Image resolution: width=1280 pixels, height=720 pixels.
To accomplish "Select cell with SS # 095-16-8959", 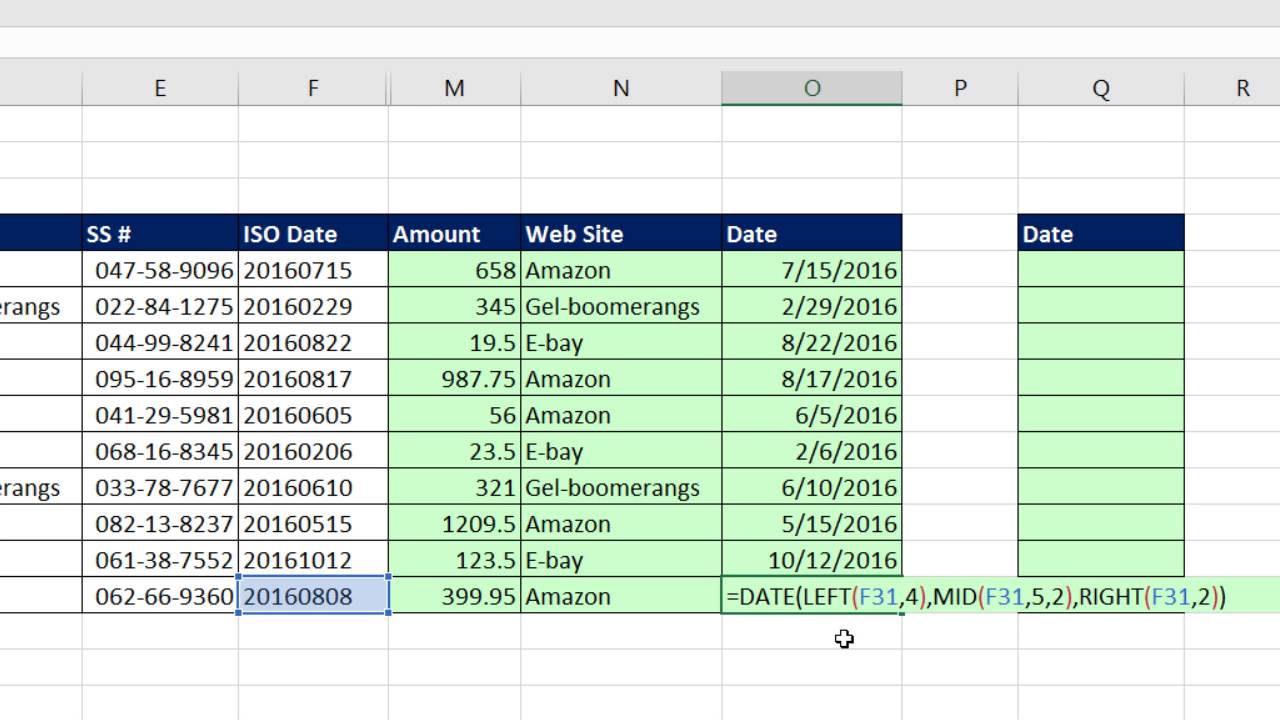I will tap(160, 378).
